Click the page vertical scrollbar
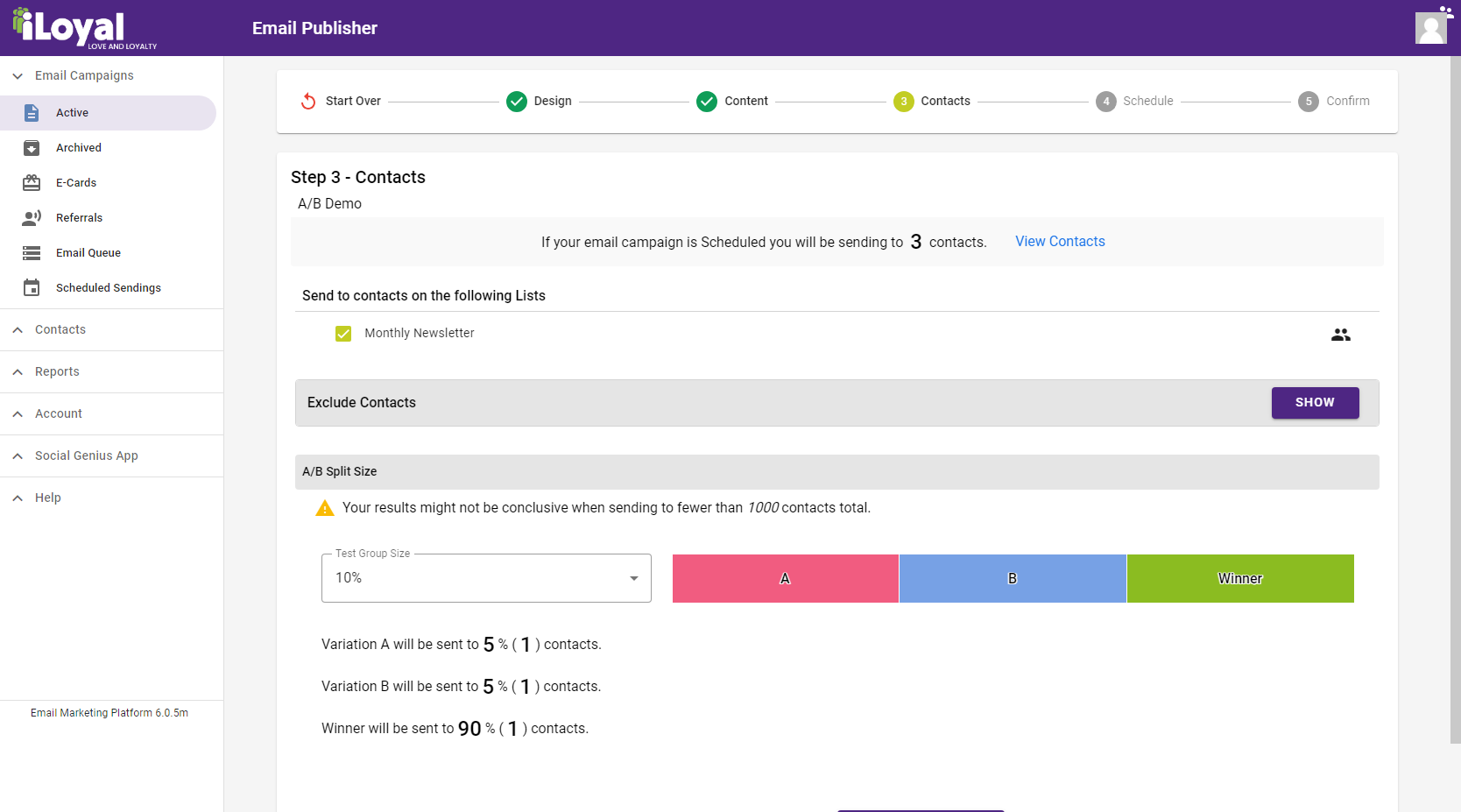Screen dimensions: 1461x812 (x=1455, y=394)
